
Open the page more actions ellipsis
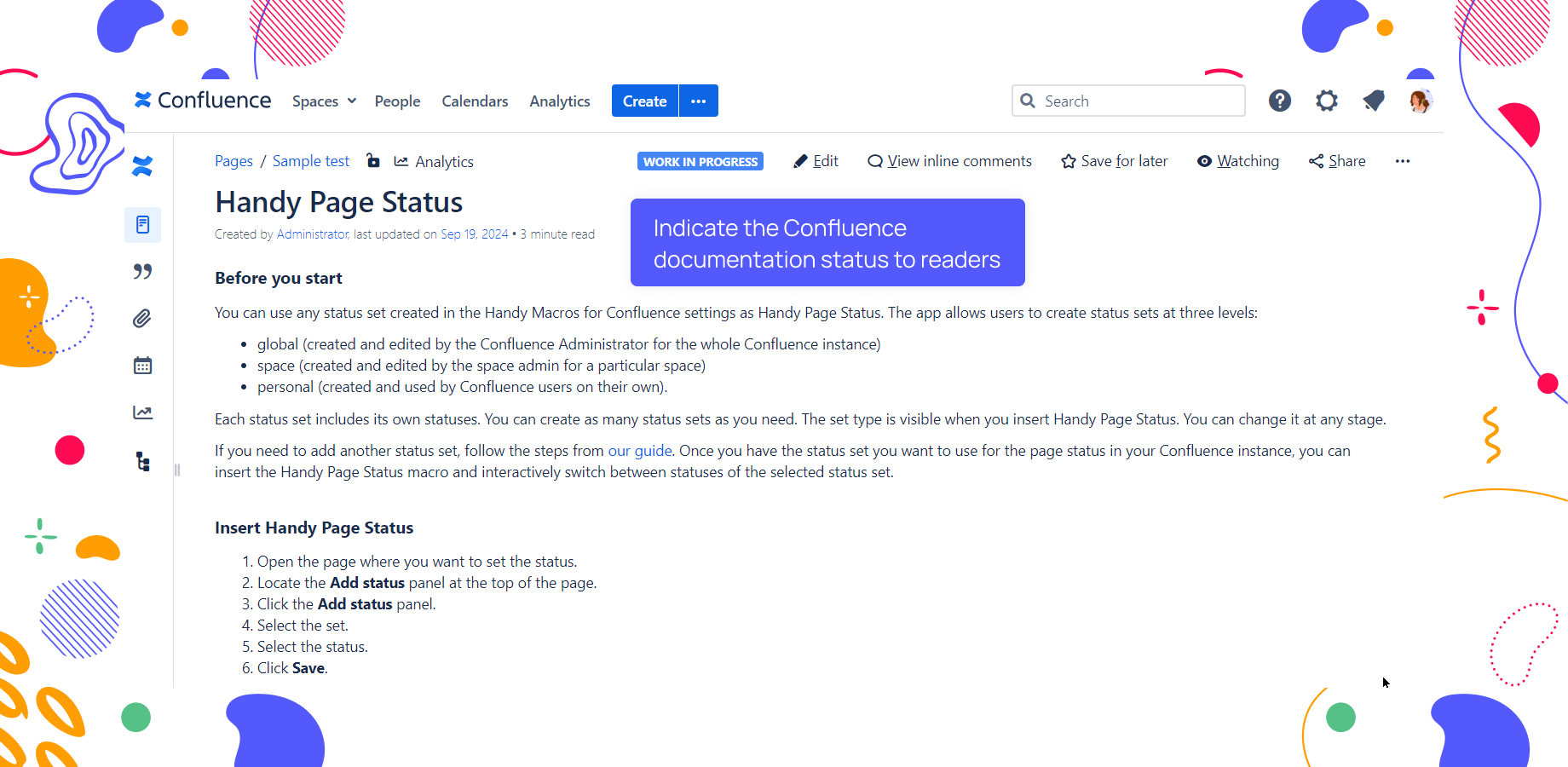[1403, 161]
